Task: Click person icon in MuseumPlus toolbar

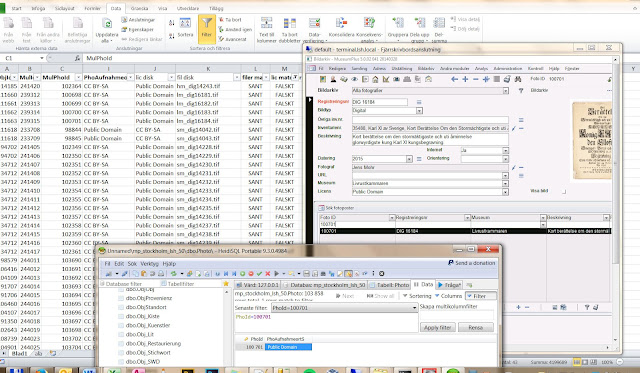Action: (333, 79)
